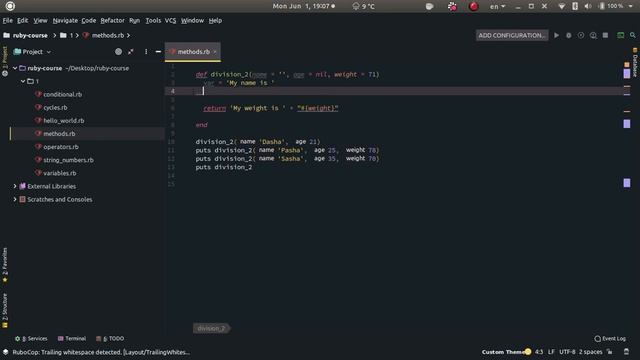This screenshot has width=640, height=360.
Task: Click the volume speaker icon in the top bar
Action: [588, 6]
